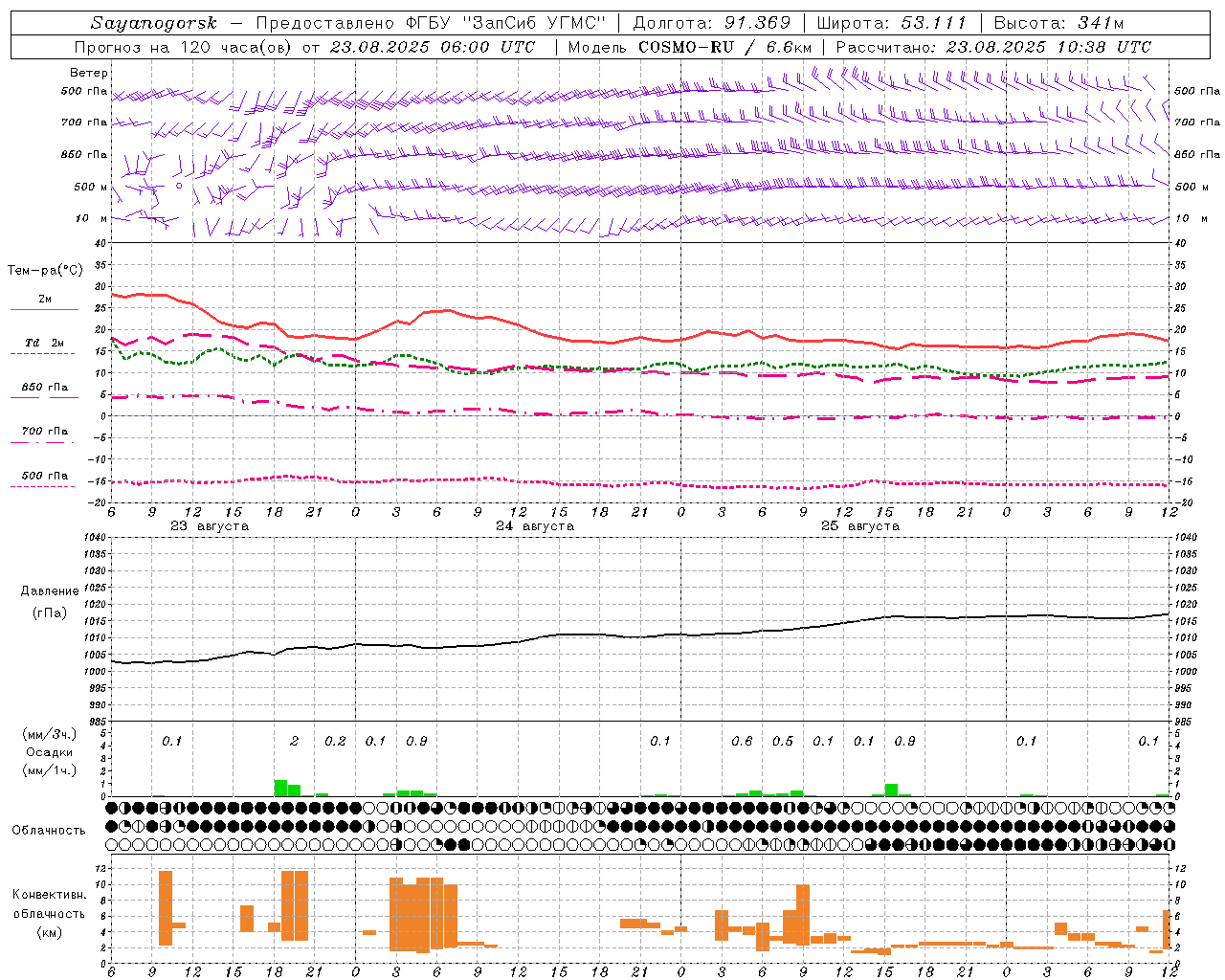Click the Модель COSMO-RU / 6.6км label

pyautogui.click(x=690, y=47)
